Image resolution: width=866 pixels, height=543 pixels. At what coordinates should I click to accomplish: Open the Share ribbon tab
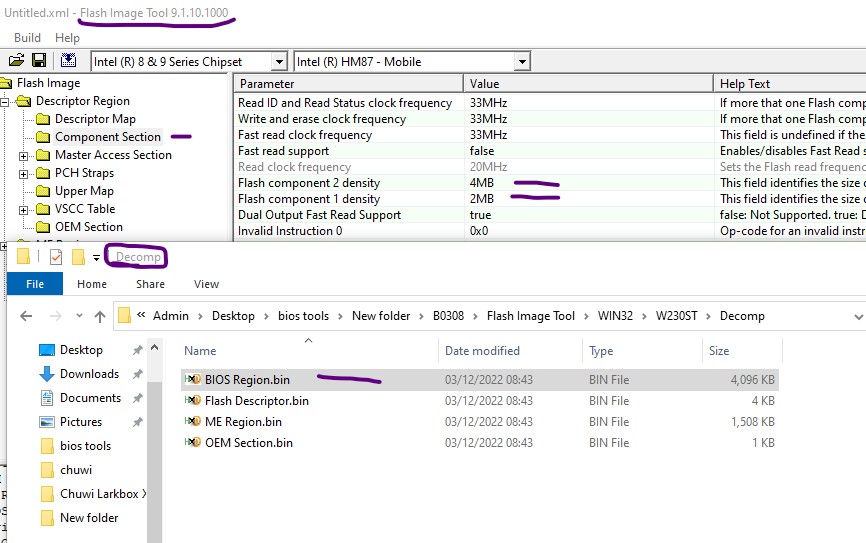click(x=150, y=284)
